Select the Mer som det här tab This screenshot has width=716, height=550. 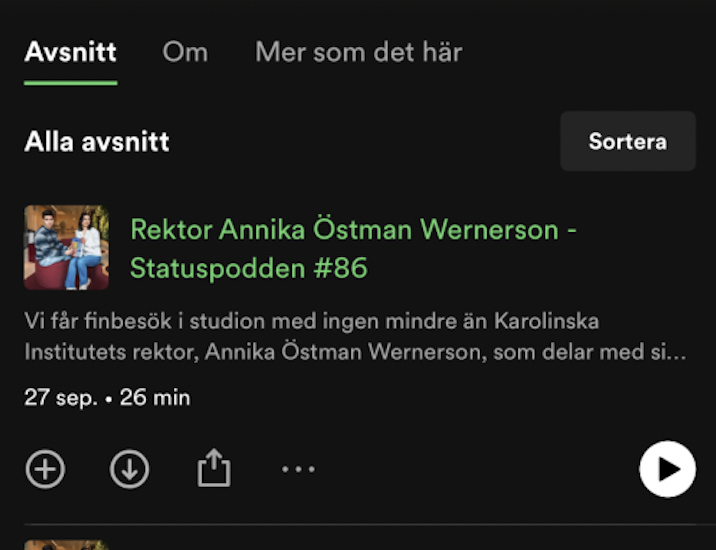(x=358, y=52)
